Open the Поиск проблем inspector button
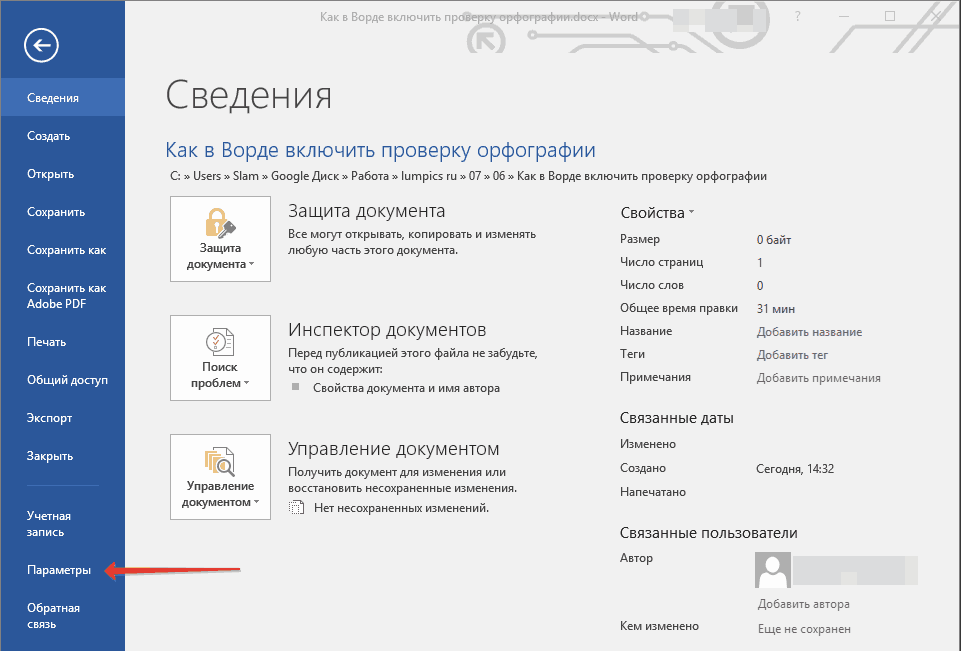 coord(220,357)
